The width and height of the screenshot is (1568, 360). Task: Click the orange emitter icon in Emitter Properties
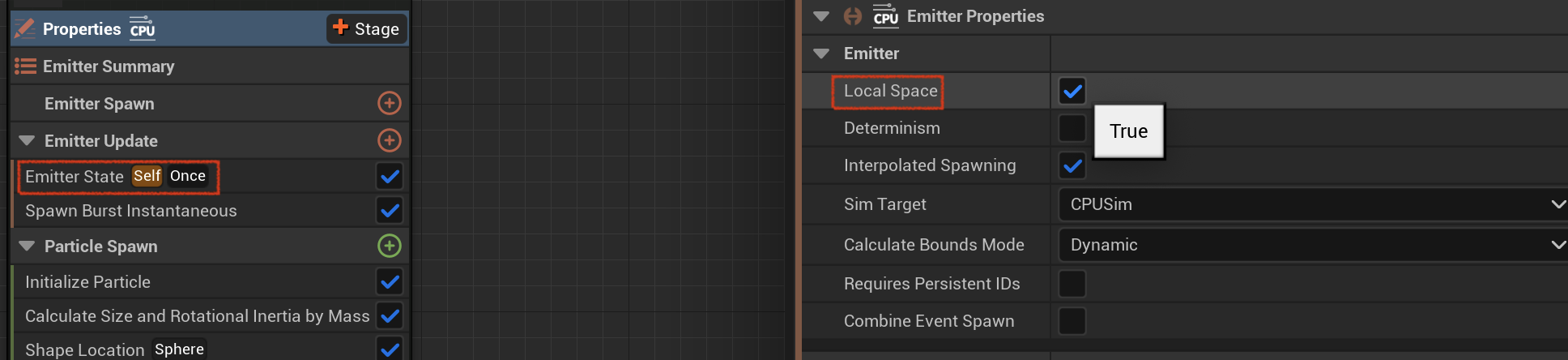853,16
